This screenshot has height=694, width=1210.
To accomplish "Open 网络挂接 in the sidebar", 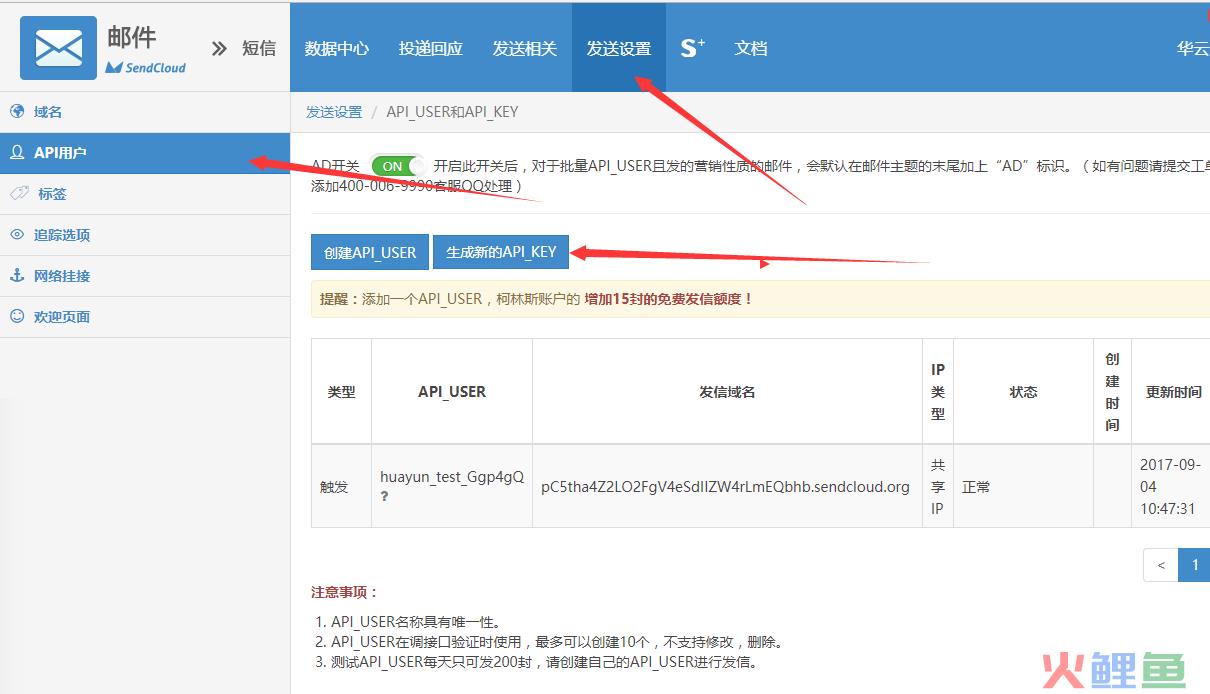I will [145, 276].
